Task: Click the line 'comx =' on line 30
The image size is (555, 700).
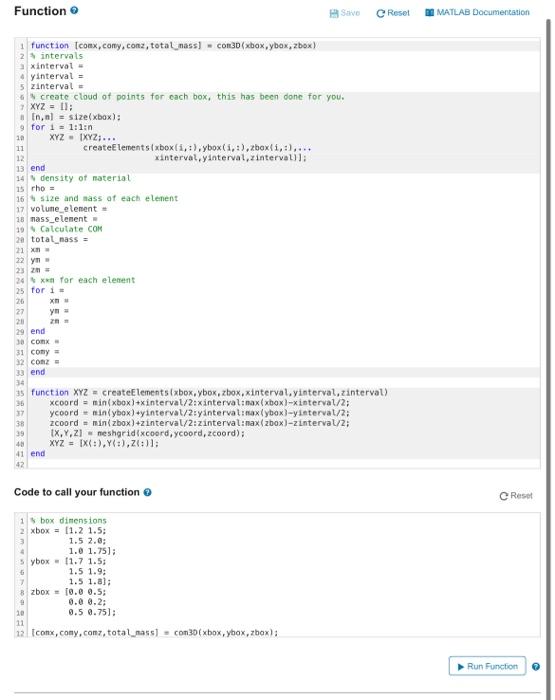Action: click(45, 342)
